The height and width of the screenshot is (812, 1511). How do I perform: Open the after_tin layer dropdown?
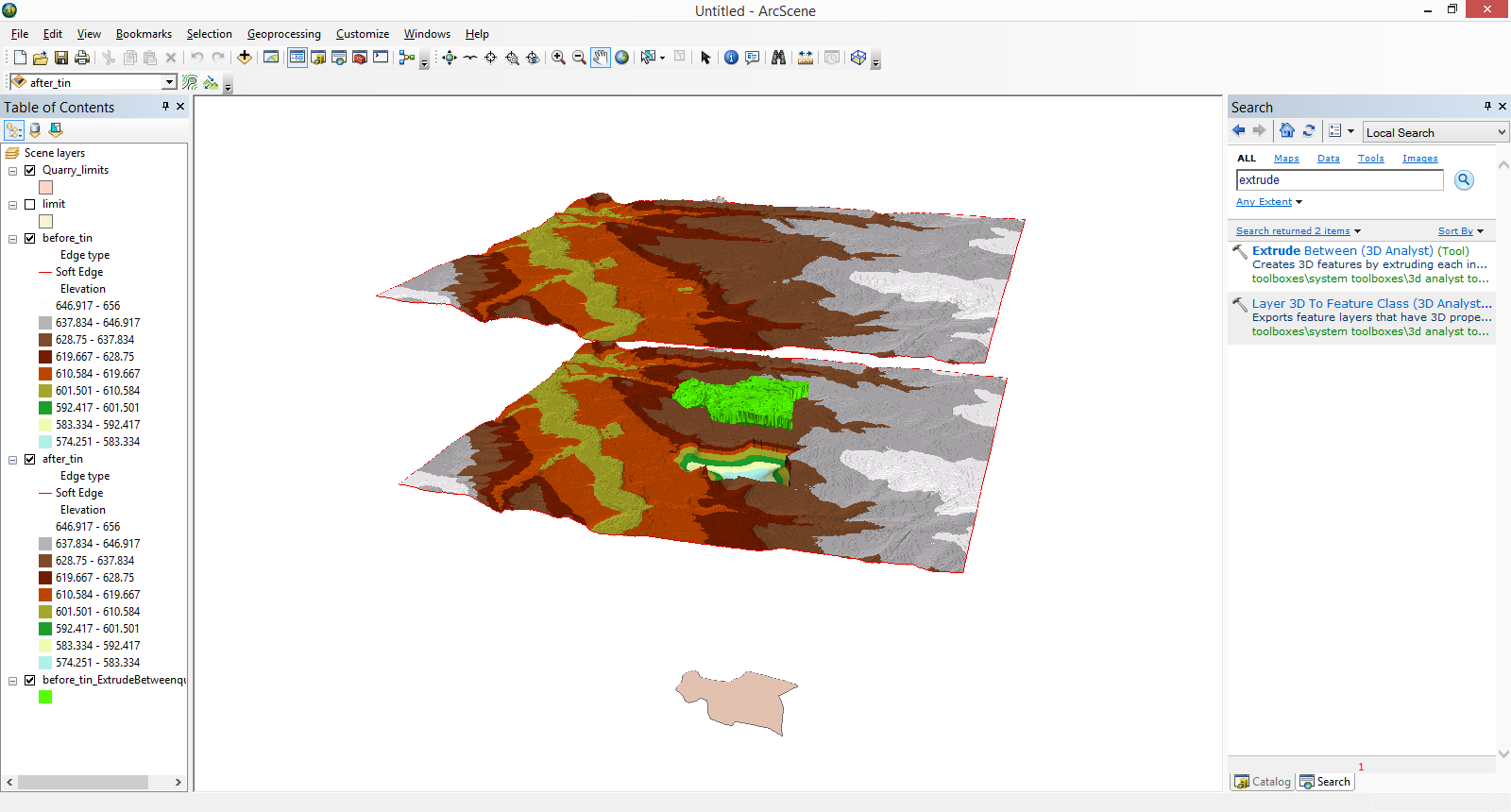pyautogui.click(x=169, y=82)
